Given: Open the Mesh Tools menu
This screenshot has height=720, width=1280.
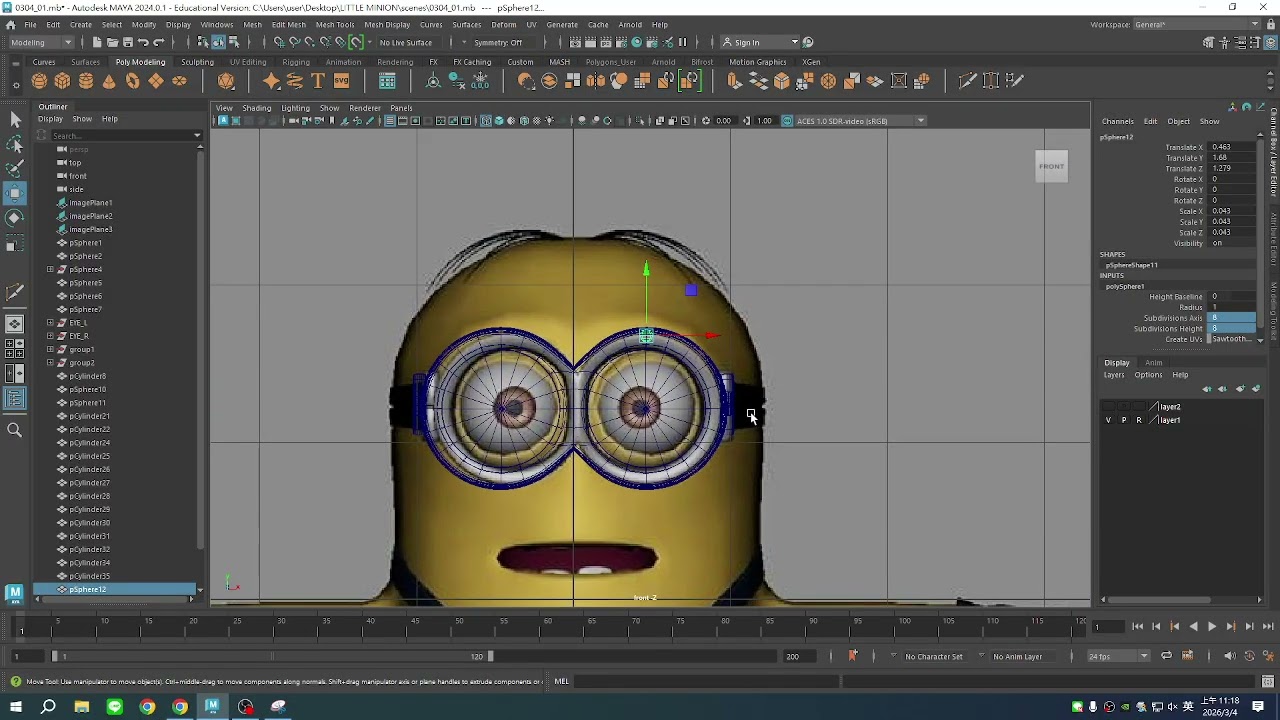Looking at the screenshot, I should click(x=334, y=24).
